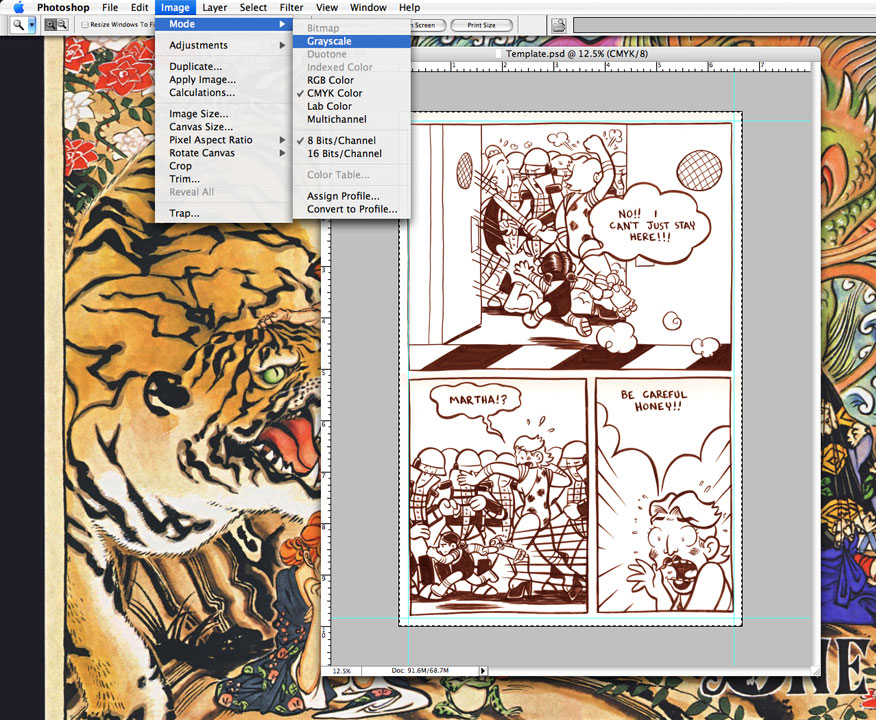Expand the Mode submenu
Screen dimensions: 876x720
223,24
